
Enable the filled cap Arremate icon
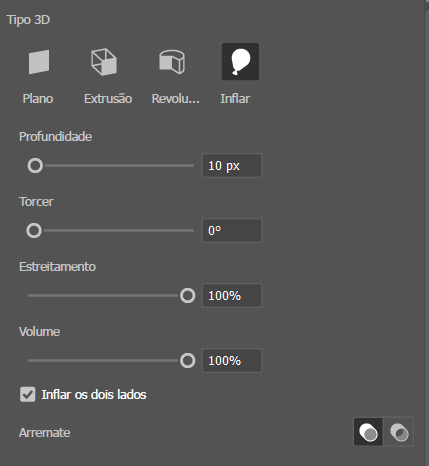368,432
